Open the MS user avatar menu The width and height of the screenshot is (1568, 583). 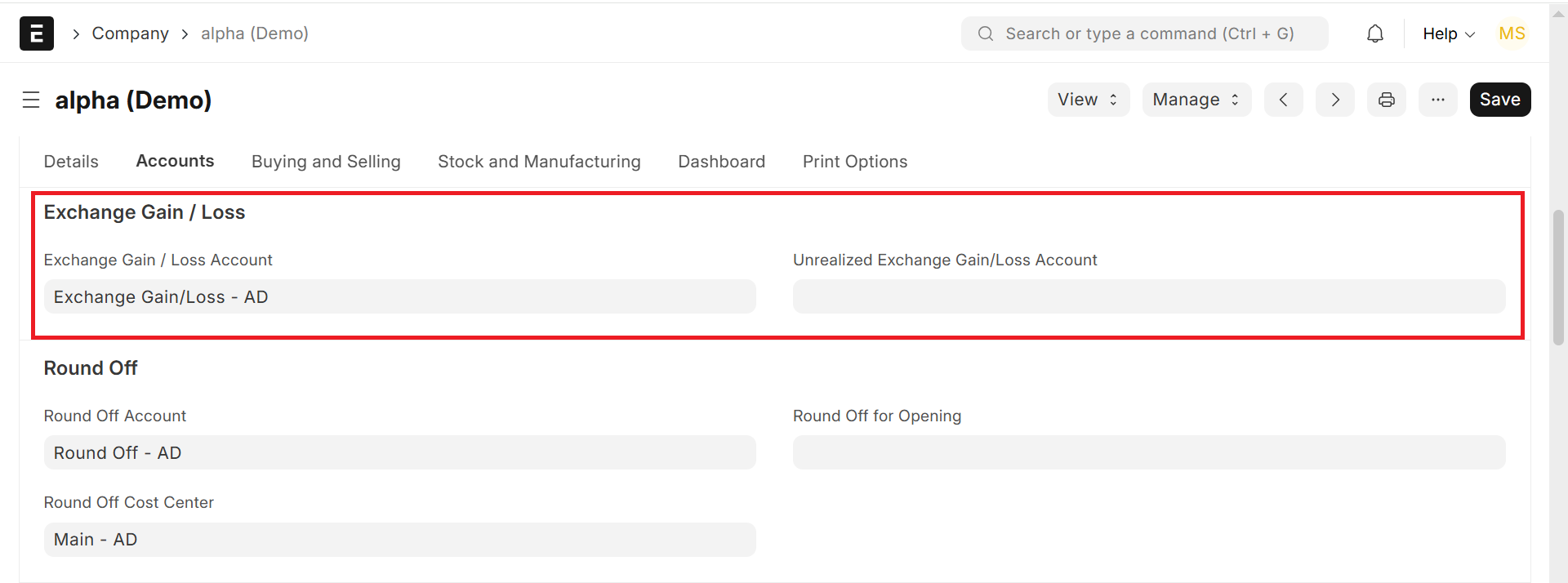[x=1512, y=33]
